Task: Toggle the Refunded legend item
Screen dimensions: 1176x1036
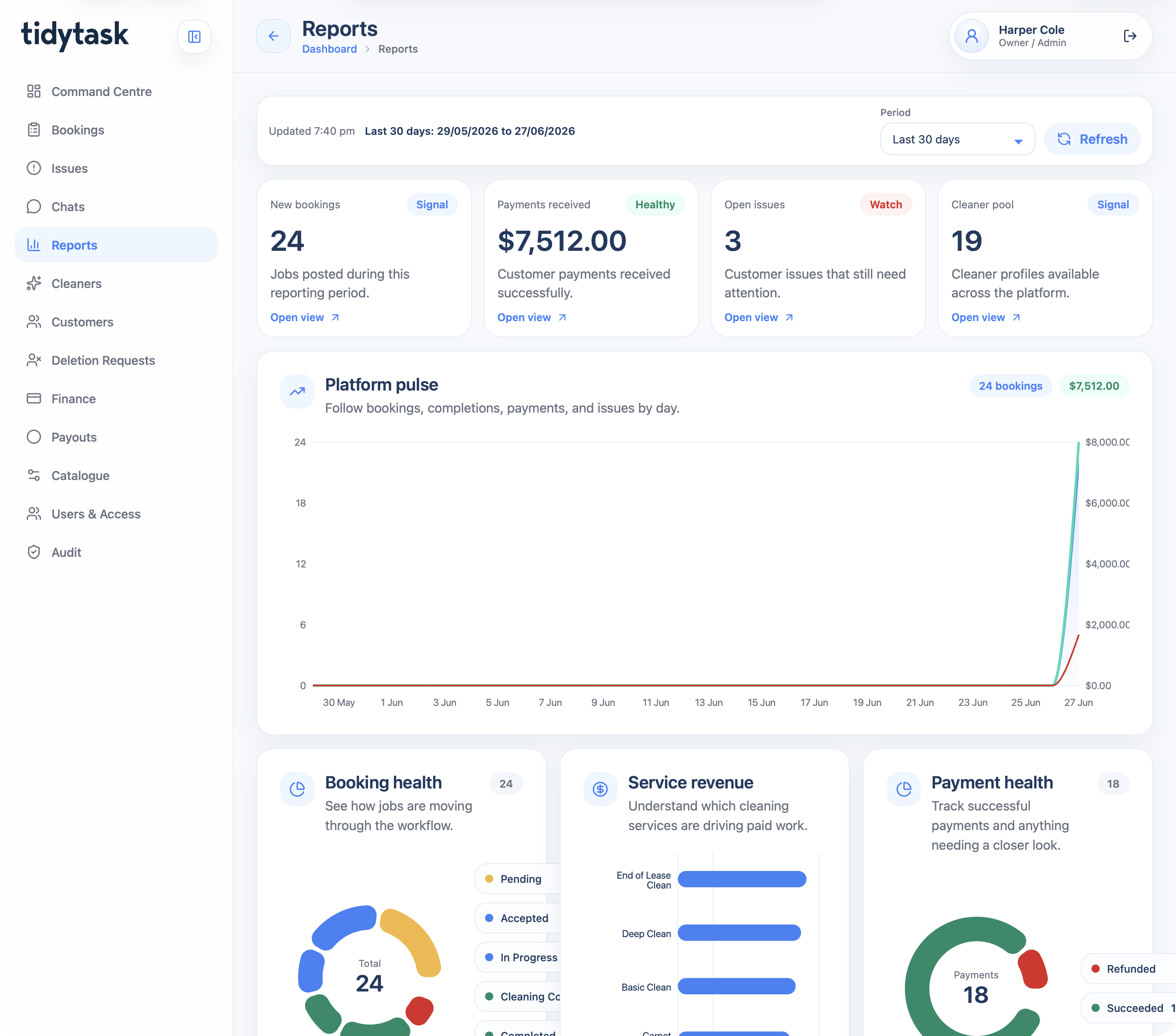Action: coord(1128,969)
